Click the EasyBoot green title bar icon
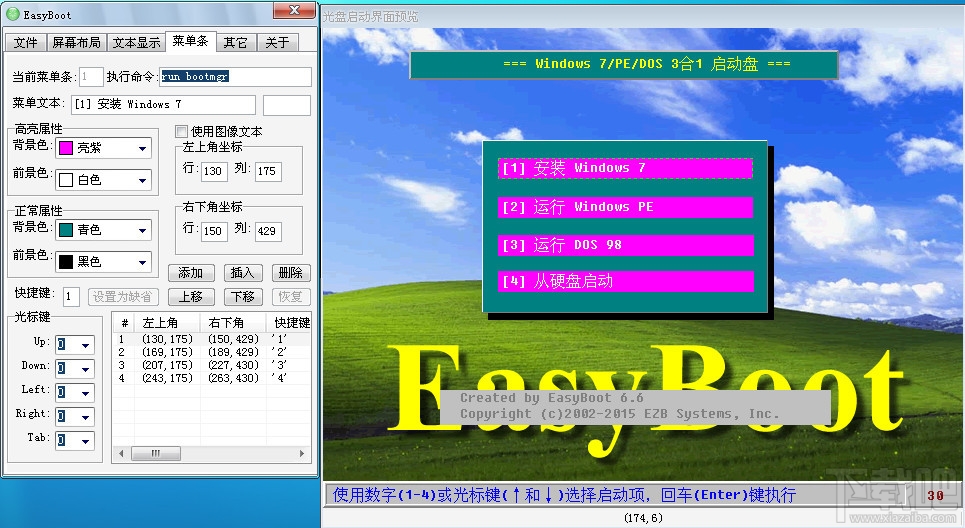This screenshot has height=528, width=965. coord(12,14)
